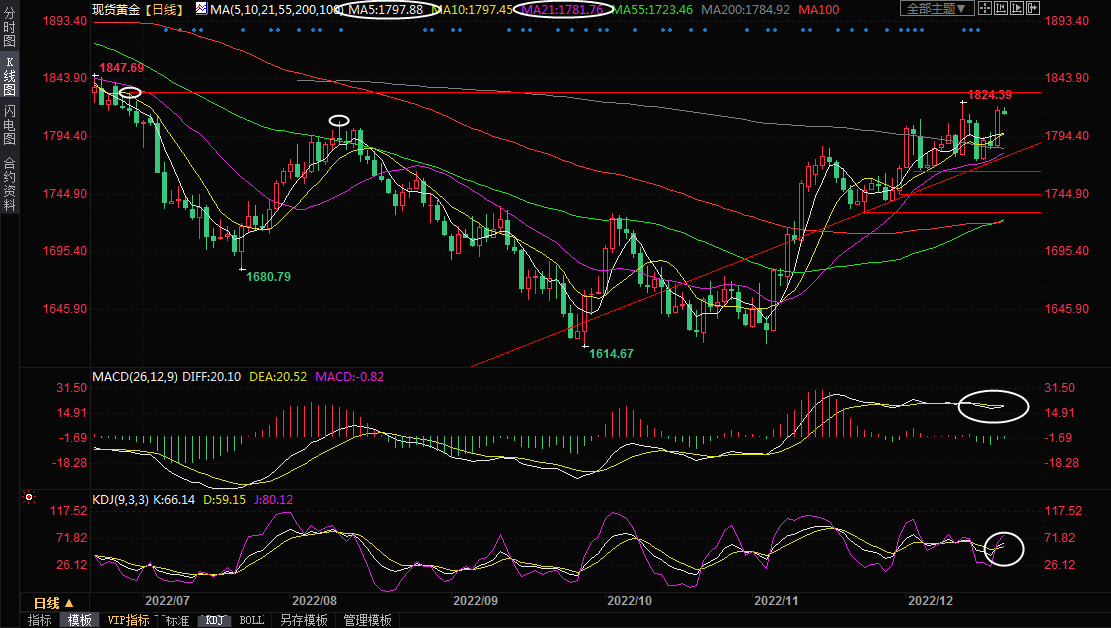Open 合约资料 in the left sidebar
This screenshot has width=1111, height=628.
(x=9, y=183)
